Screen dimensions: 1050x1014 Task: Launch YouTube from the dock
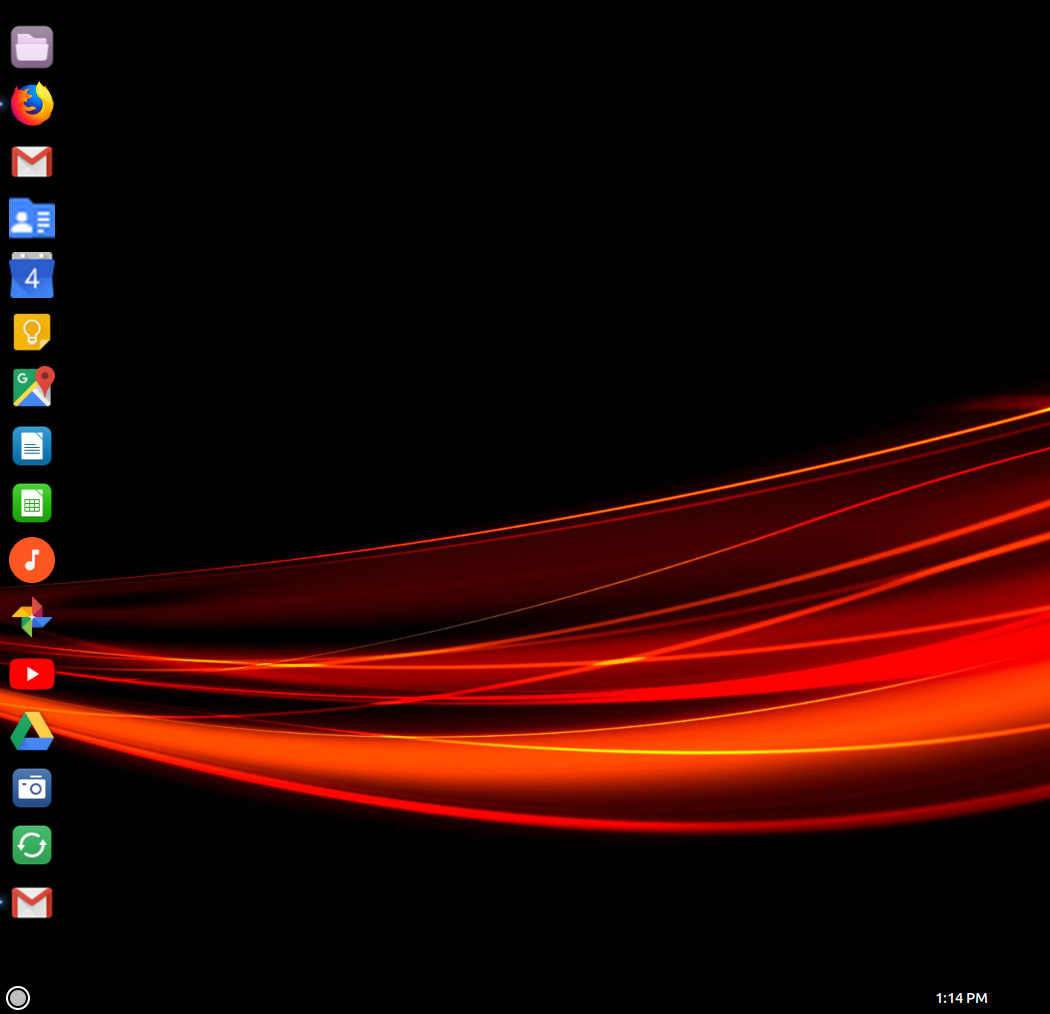tap(32, 673)
